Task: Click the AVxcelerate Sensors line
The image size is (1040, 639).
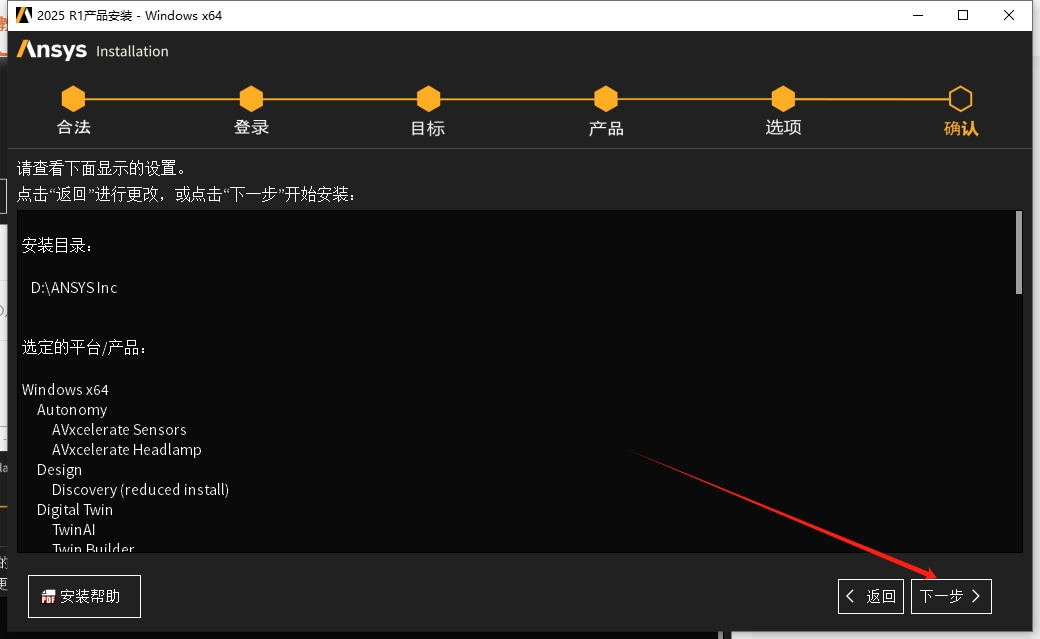Action: (x=119, y=429)
